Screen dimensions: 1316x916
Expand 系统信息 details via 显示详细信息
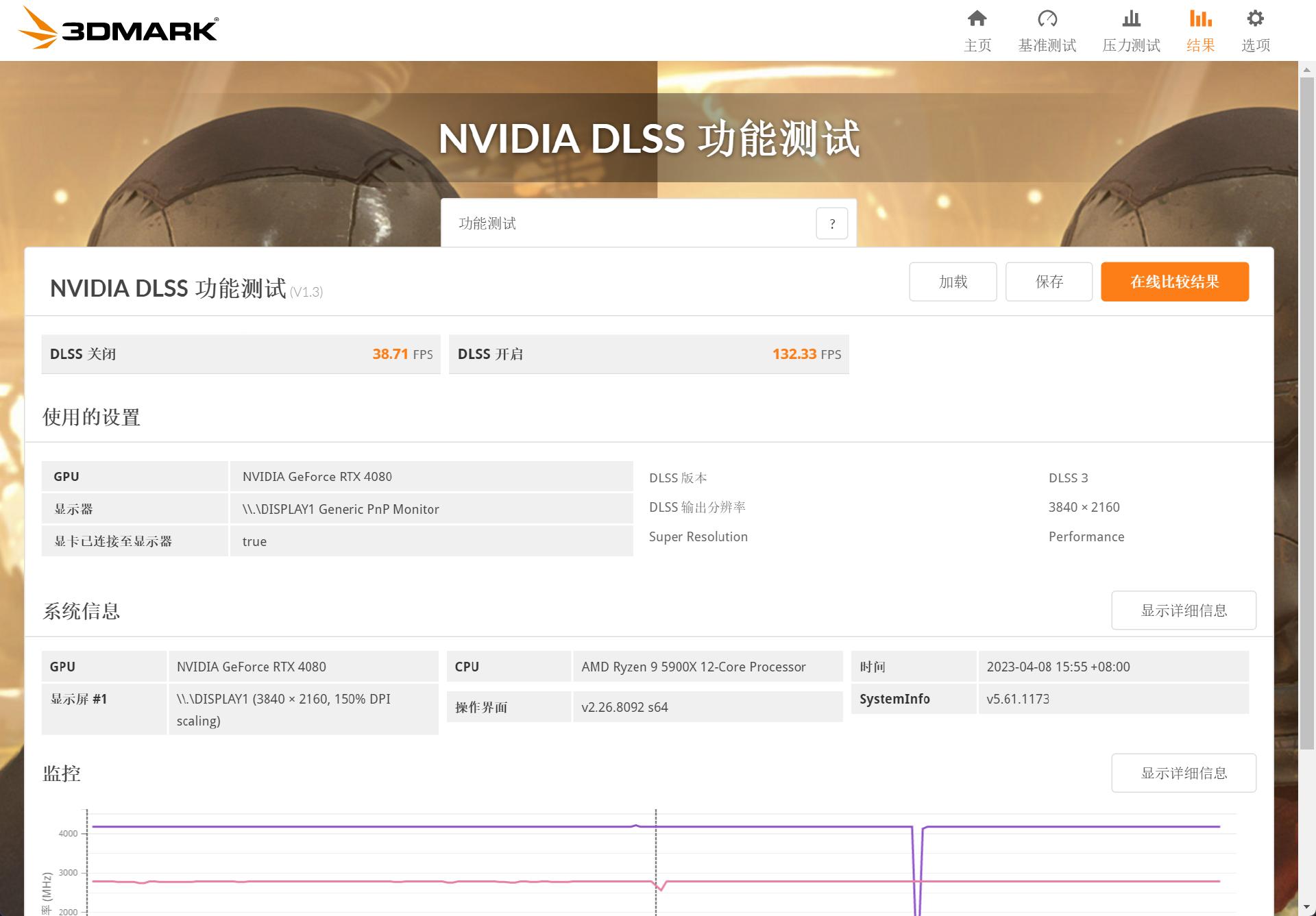[x=1184, y=610]
